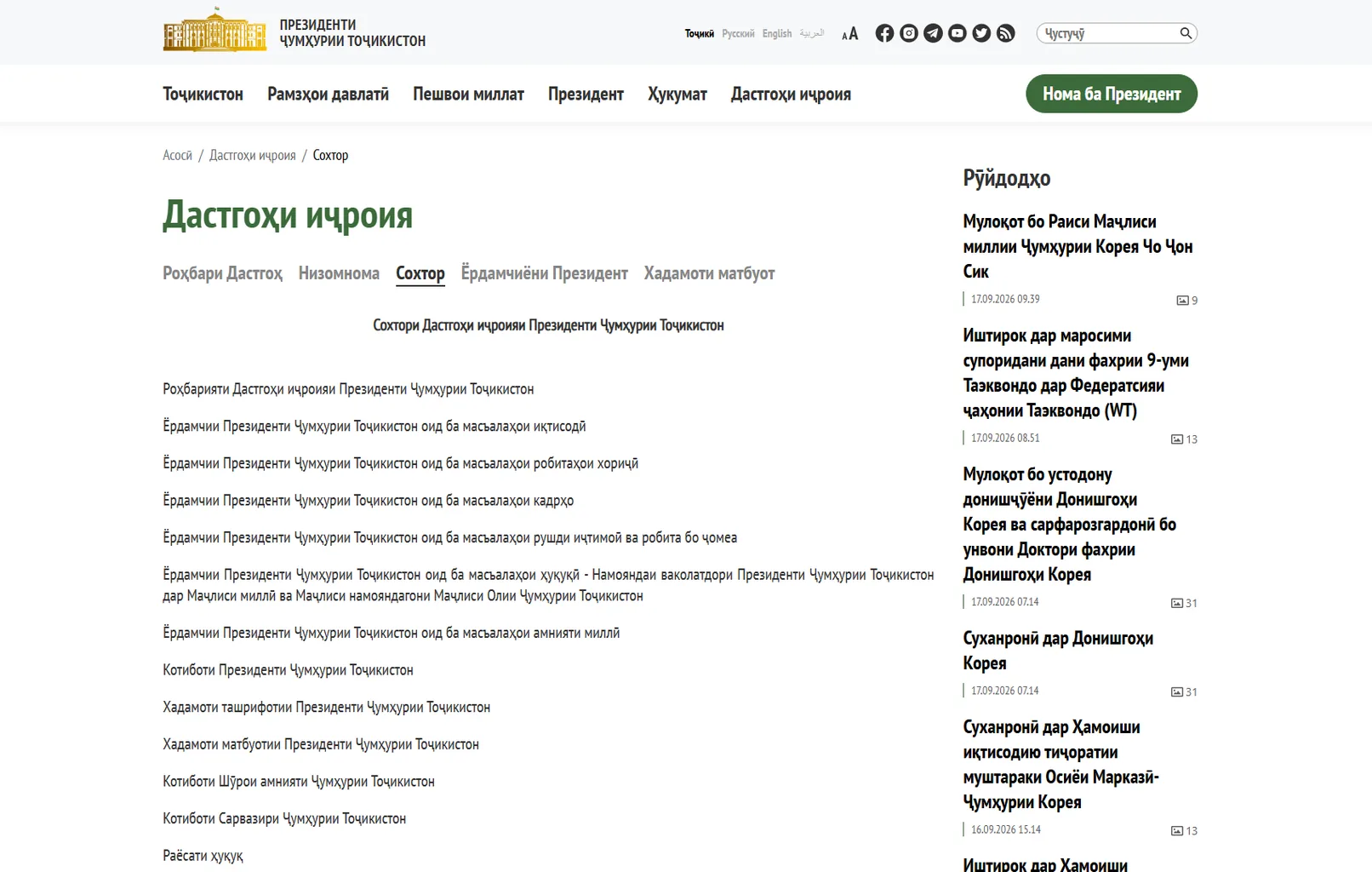Click the presidential palace logo

tap(214, 30)
